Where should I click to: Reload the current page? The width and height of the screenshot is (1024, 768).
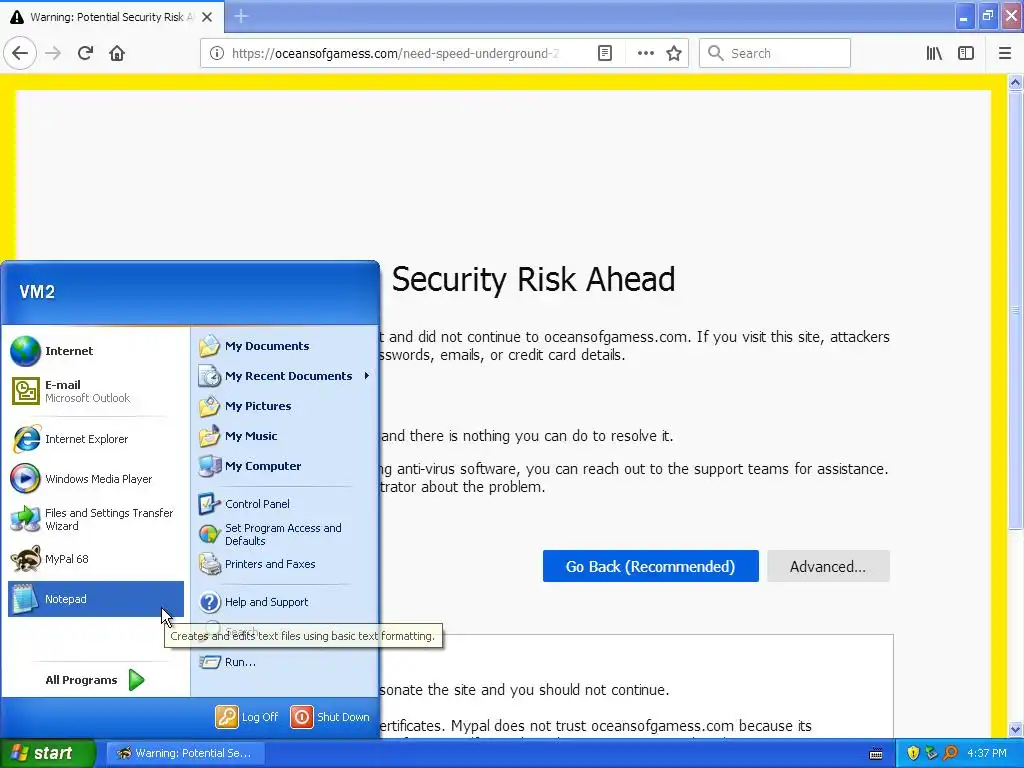pyautogui.click(x=85, y=53)
